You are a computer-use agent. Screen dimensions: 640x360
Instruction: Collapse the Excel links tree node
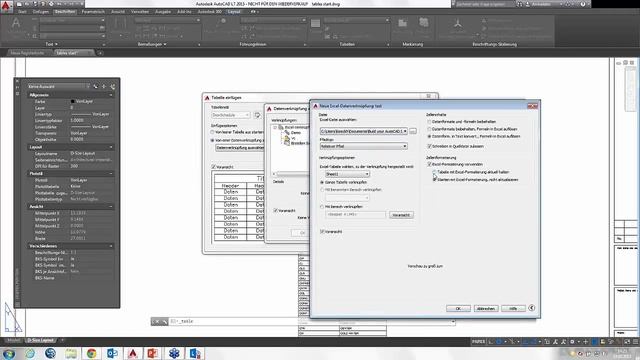(275, 127)
